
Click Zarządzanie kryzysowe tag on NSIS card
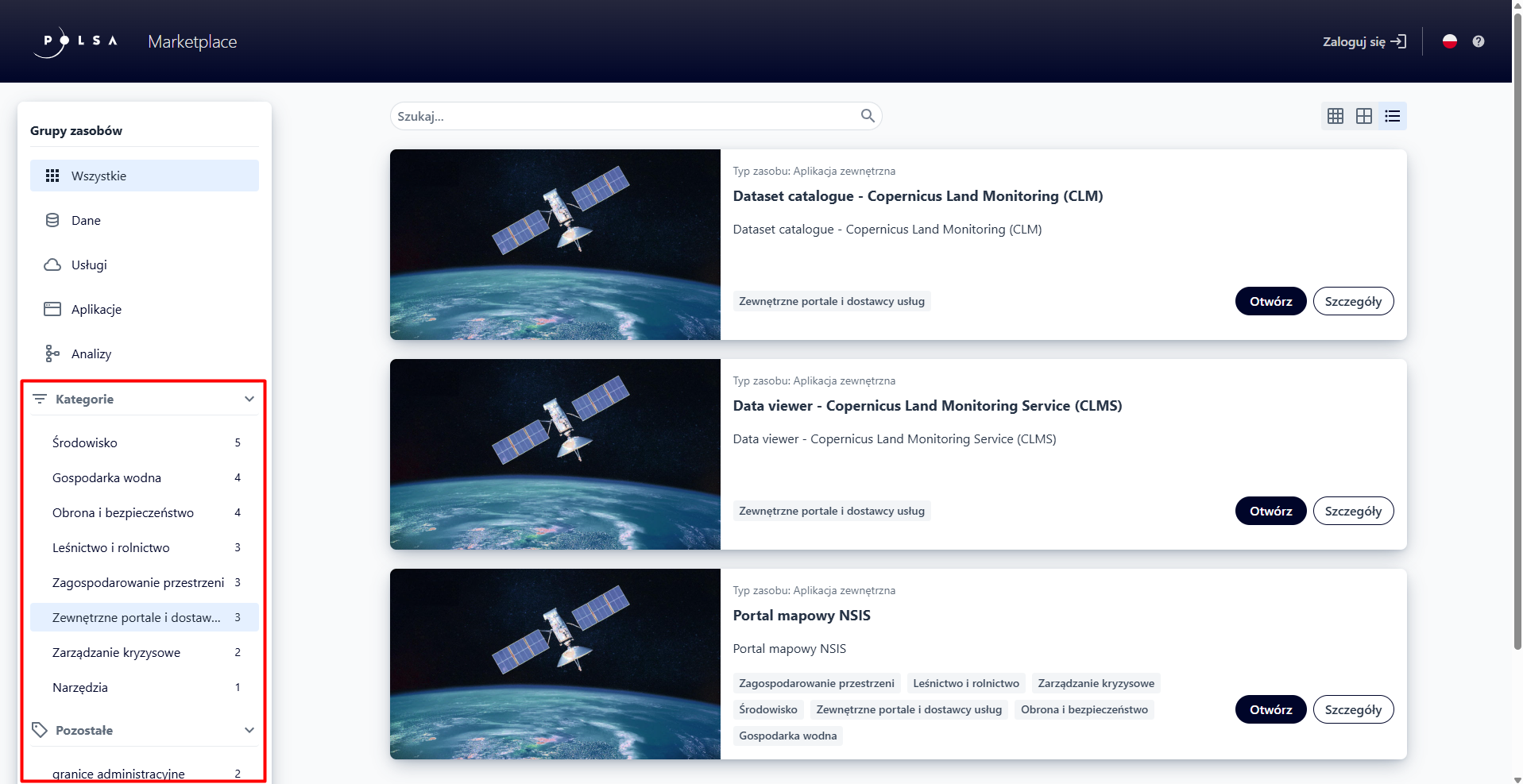pyautogui.click(x=1096, y=683)
